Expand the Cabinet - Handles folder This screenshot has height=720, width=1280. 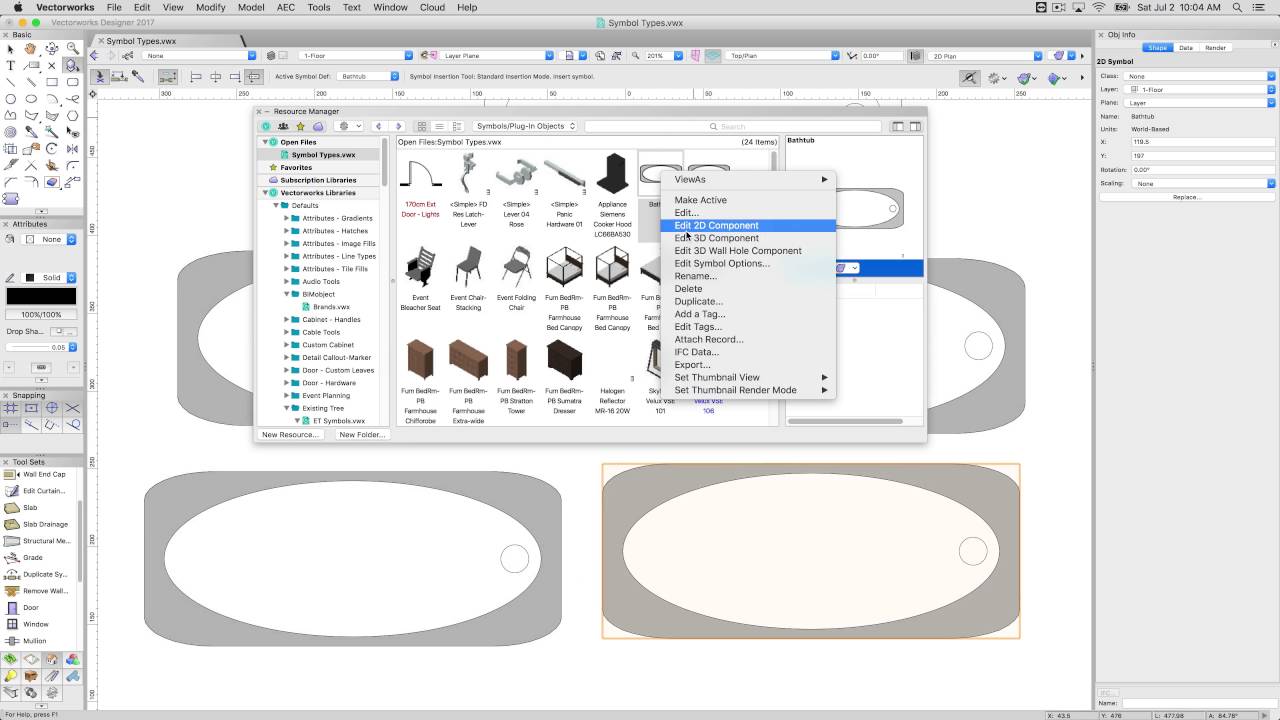tap(287, 320)
